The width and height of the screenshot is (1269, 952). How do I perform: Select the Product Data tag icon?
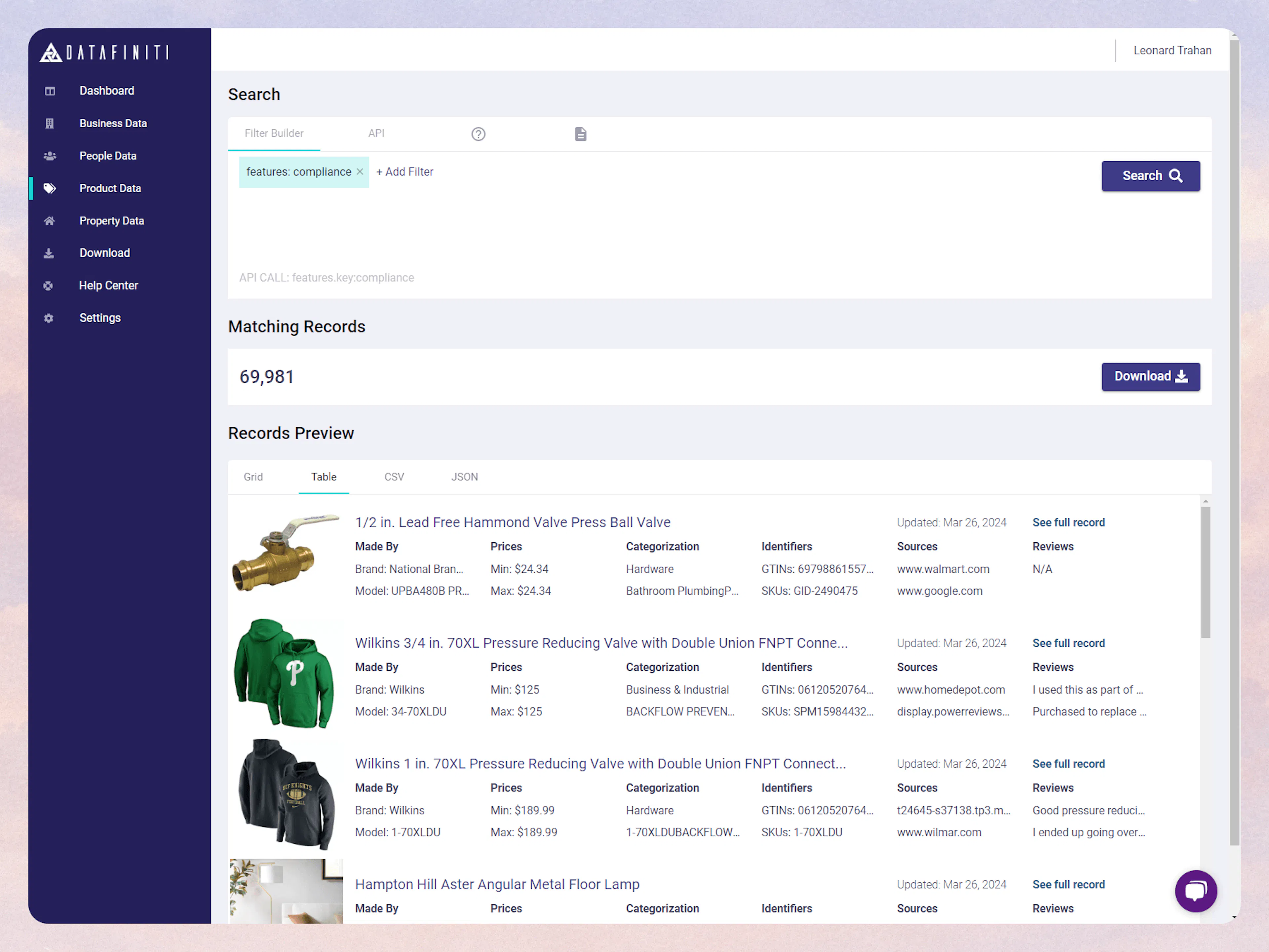pos(50,188)
